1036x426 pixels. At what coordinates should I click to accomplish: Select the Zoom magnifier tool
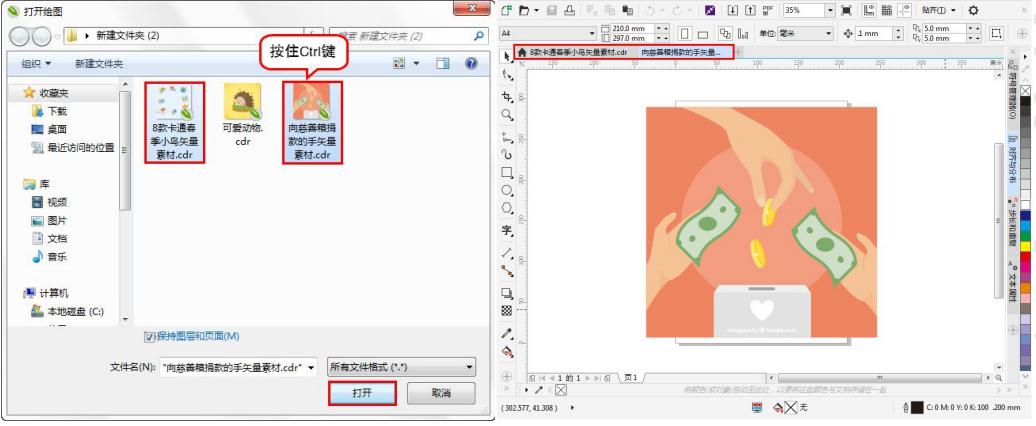(507, 115)
